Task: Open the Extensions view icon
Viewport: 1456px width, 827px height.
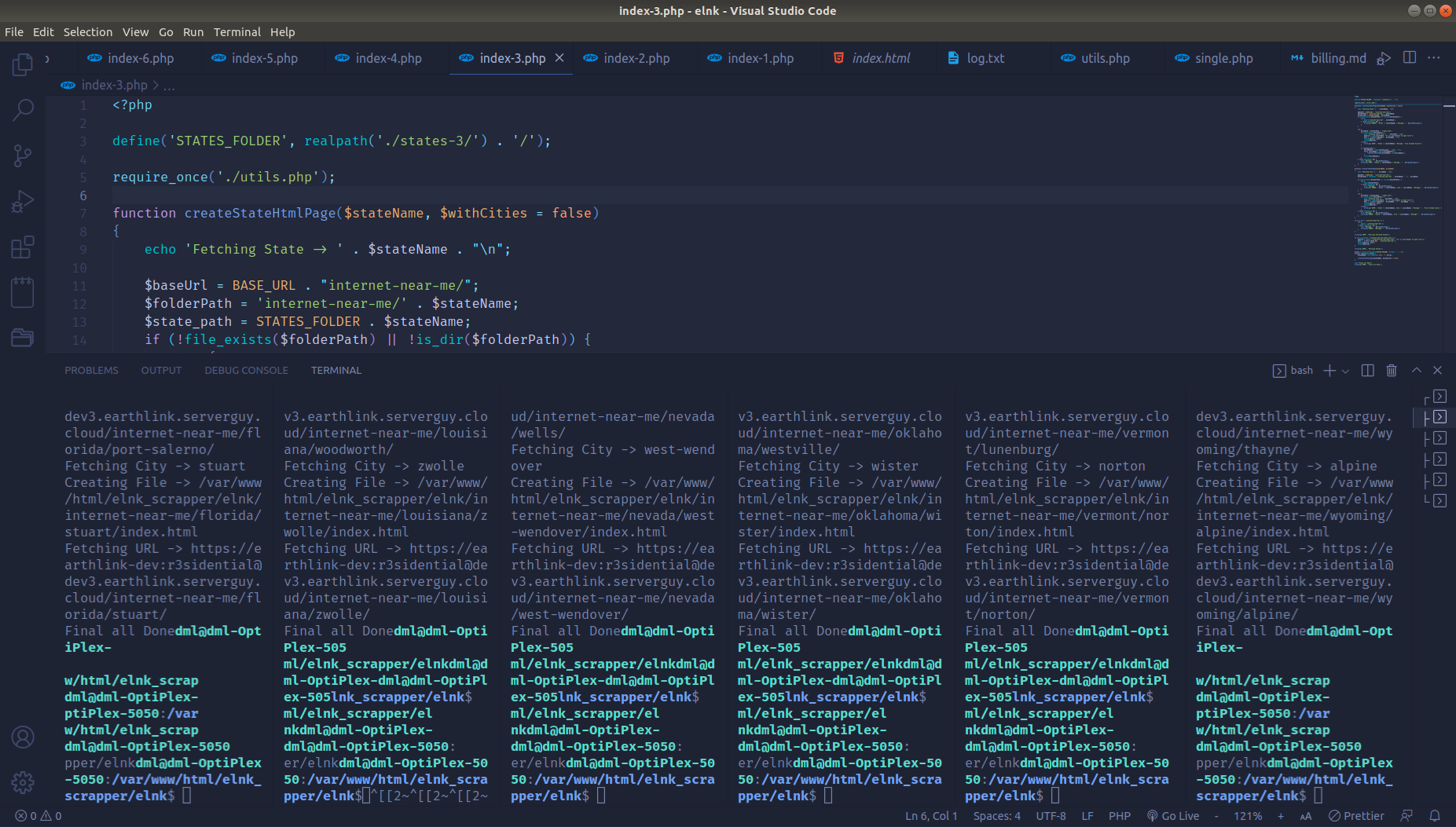Action: click(x=23, y=247)
